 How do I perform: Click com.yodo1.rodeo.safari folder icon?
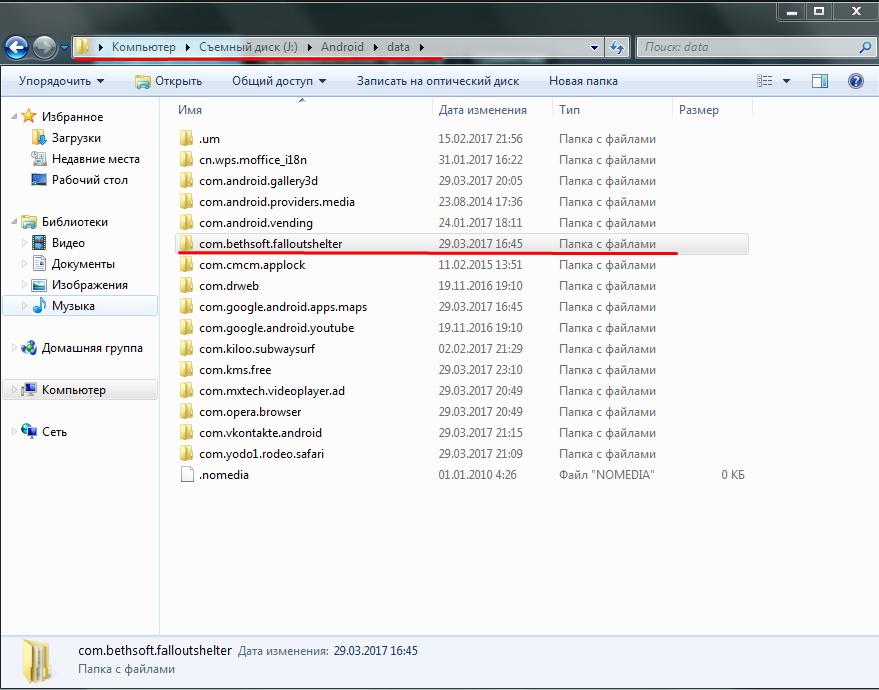point(187,454)
